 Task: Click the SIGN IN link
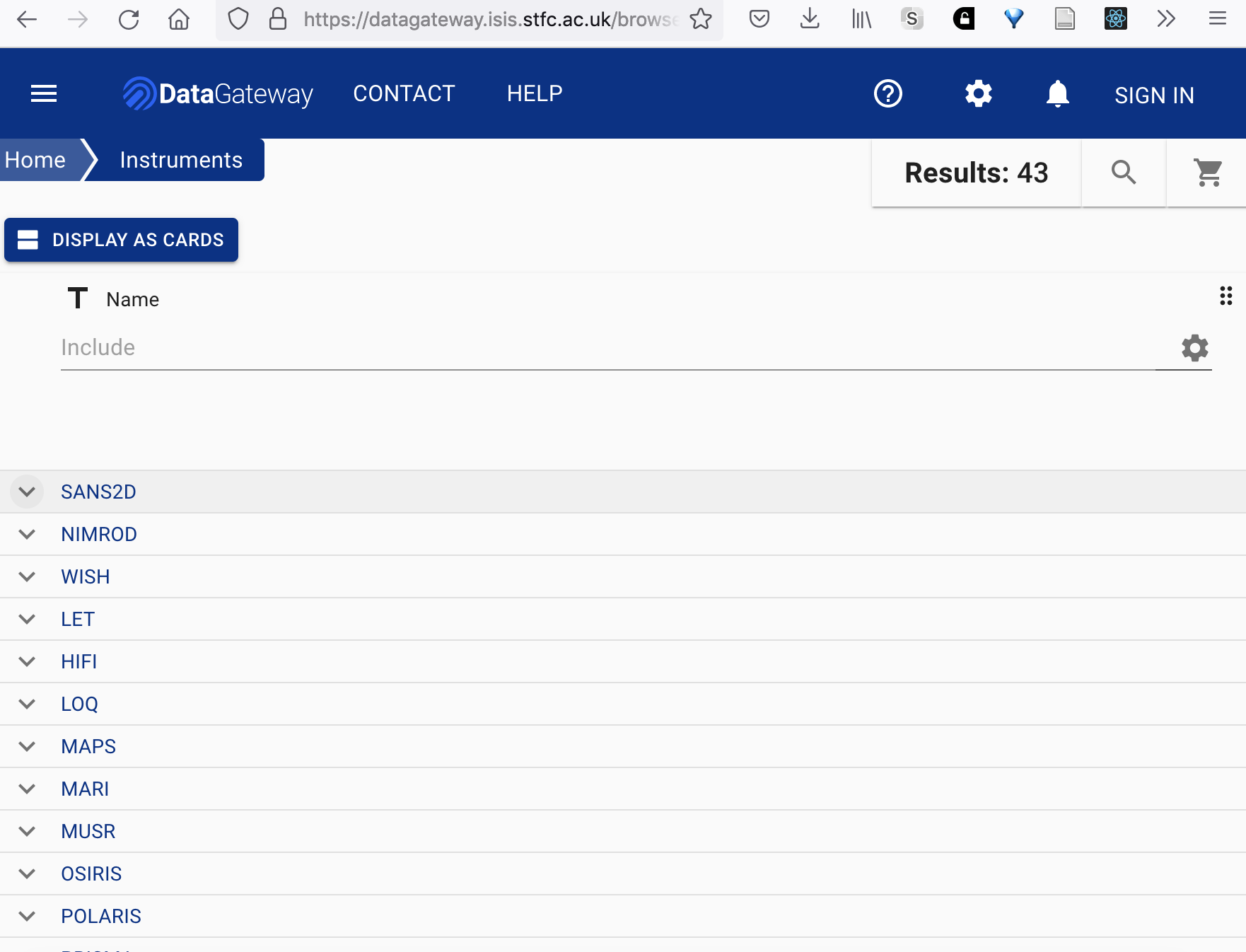click(1154, 94)
